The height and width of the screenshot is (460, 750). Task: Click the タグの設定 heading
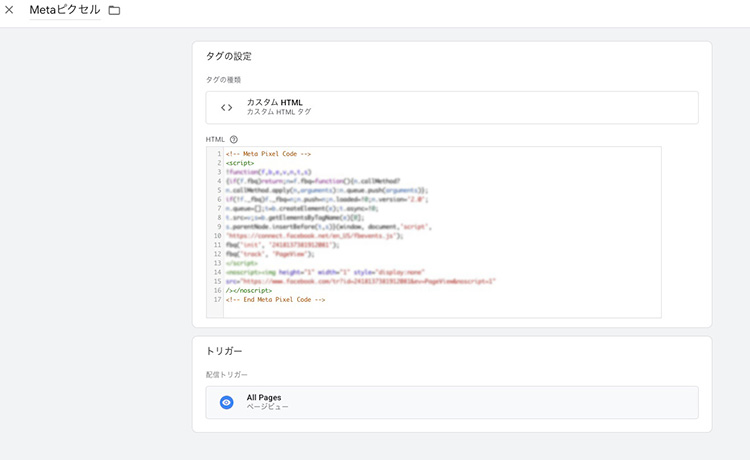pyautogui.click(x=229, y=56)
